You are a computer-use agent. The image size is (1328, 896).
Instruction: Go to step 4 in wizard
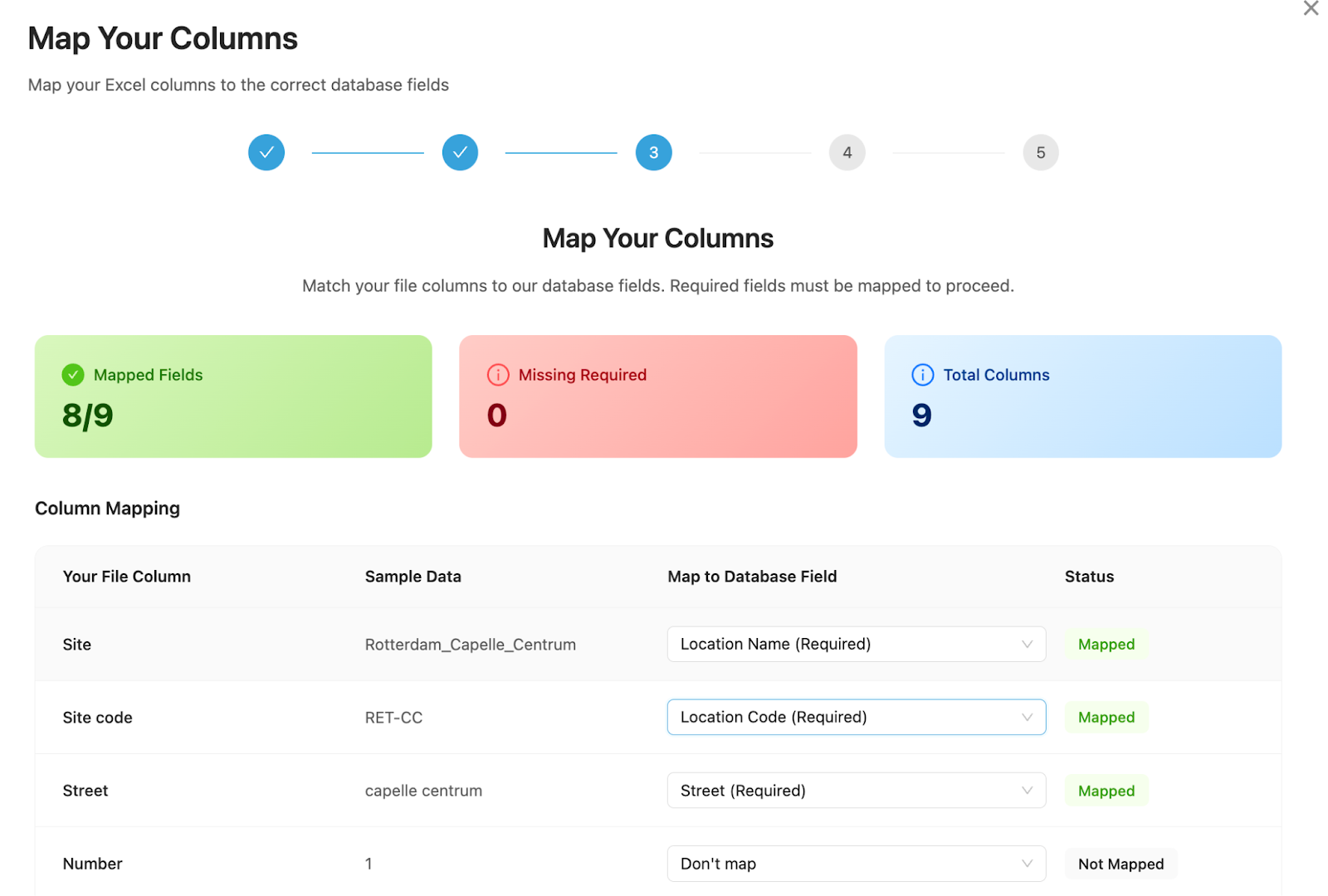click(847, 153)
